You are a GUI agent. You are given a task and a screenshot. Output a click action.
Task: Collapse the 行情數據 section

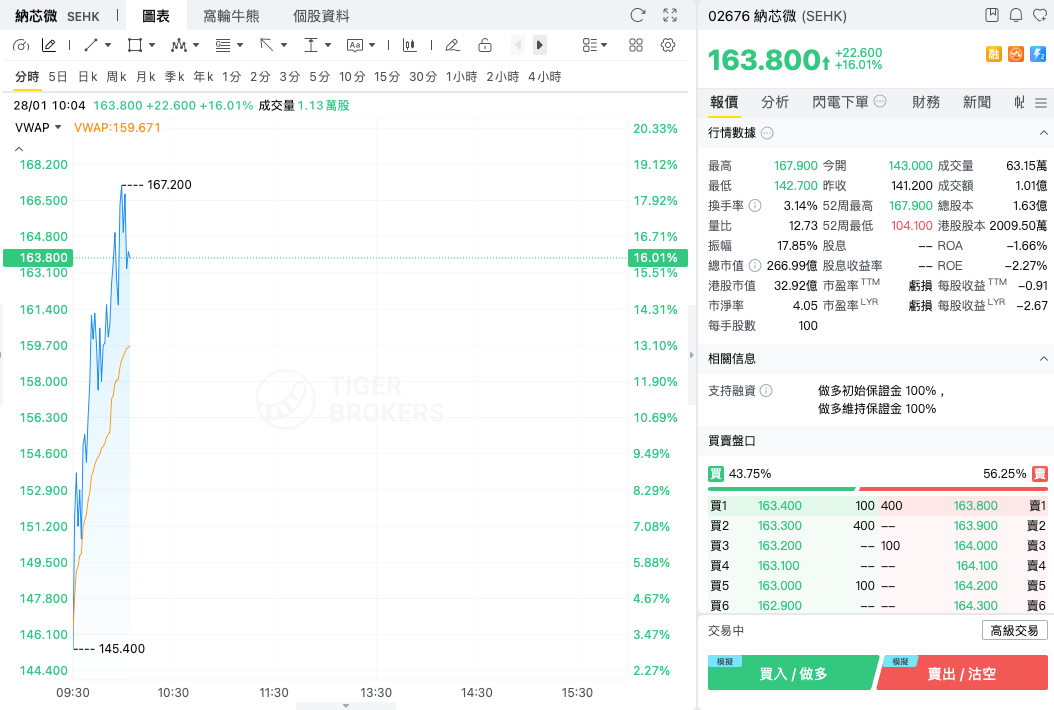pos(1045,133)
